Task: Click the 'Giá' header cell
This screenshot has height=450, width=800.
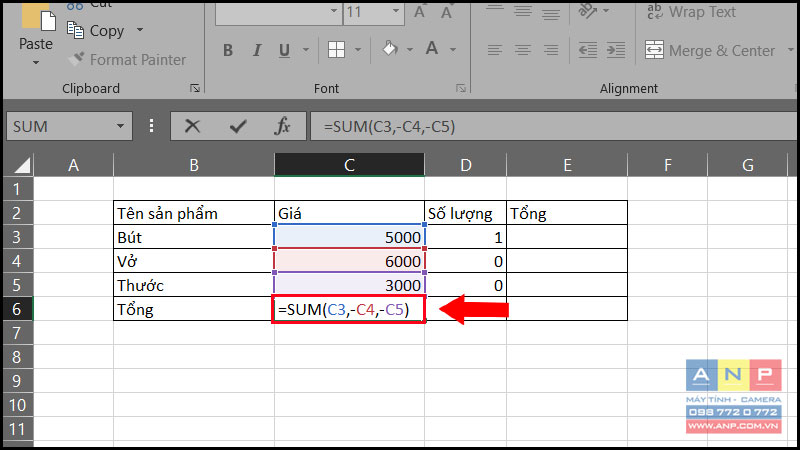Action: (x=349, y=213)
